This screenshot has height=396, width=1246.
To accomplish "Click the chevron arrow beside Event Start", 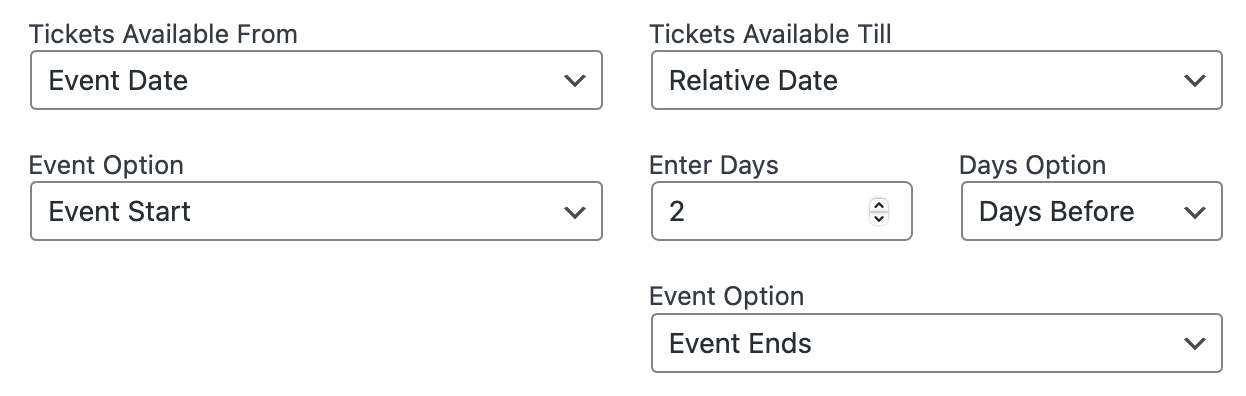I will [x=574, y=212].
